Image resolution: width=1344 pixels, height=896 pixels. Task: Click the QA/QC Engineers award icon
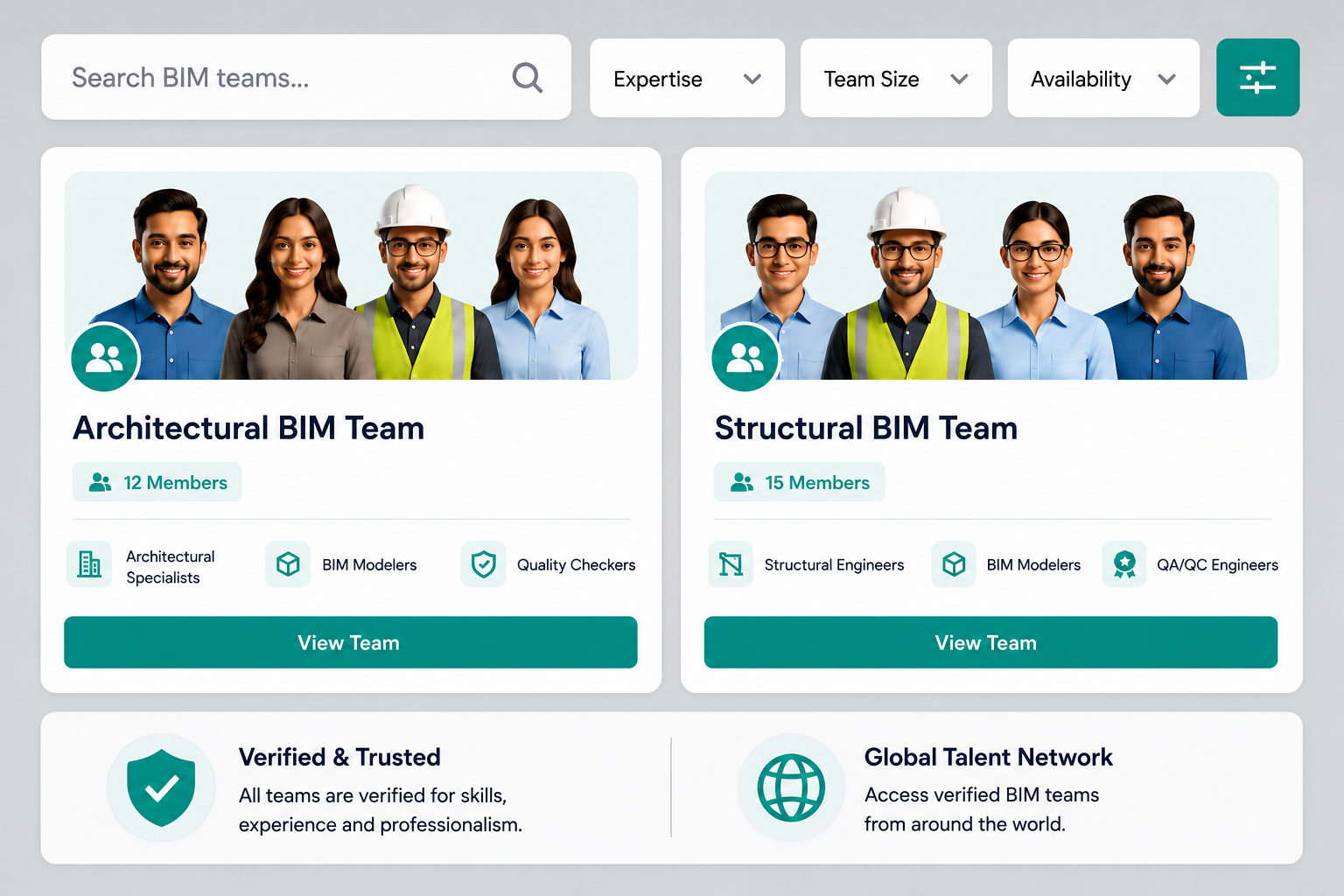(x=1124, y=564)
